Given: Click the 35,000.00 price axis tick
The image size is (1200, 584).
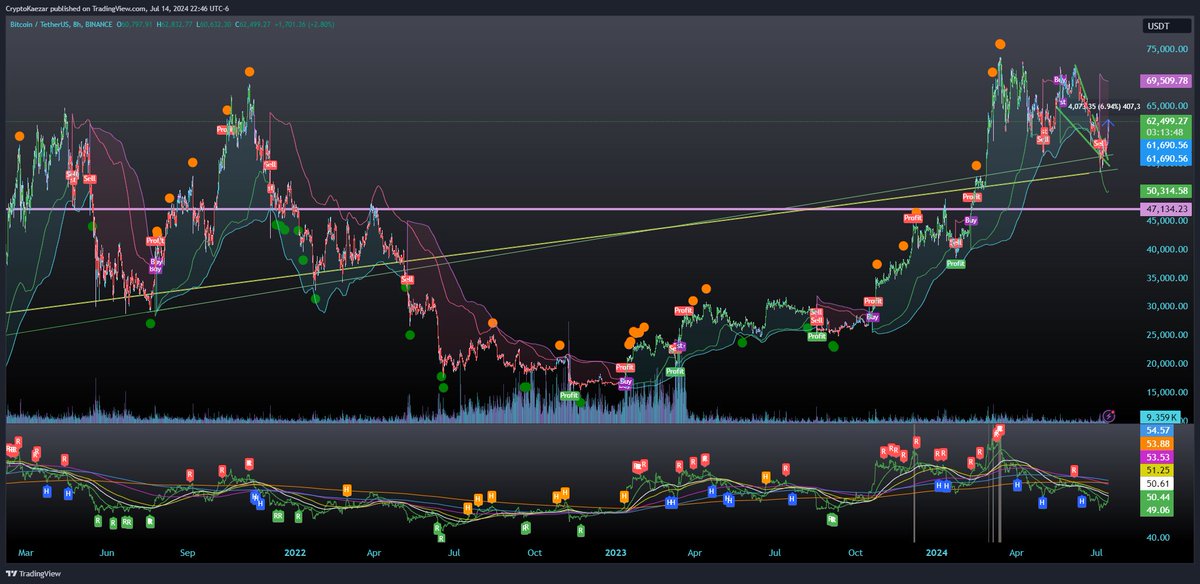Looking at the screenshot, I should [x=1165, y=278].
